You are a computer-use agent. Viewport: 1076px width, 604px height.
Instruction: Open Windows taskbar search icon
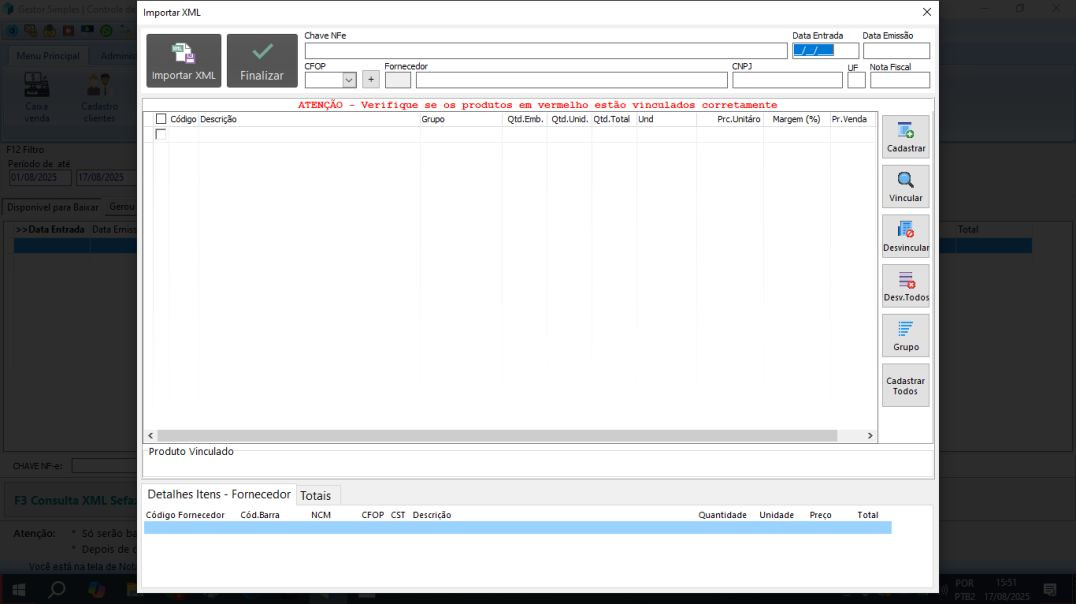pyautogui.click(x=57, y=589)
